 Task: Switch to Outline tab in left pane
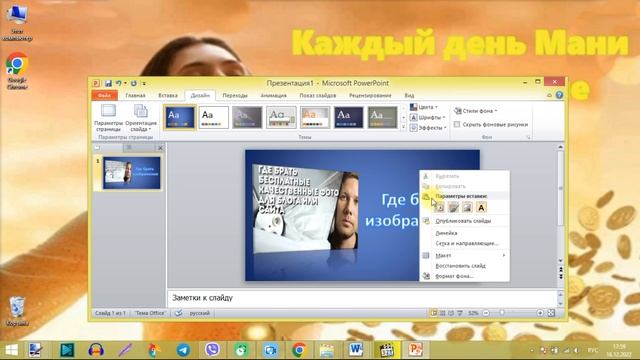click(129, 148)
